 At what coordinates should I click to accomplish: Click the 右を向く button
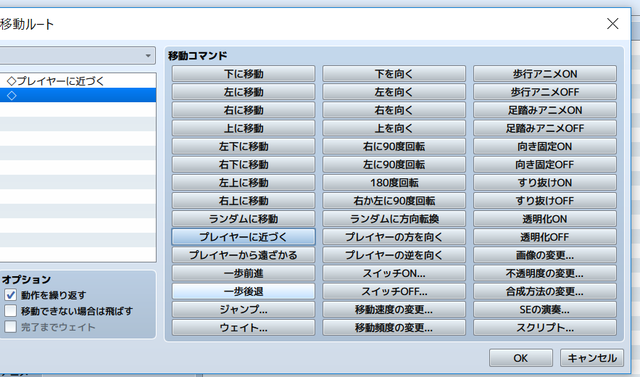click(x=394, y=110)
